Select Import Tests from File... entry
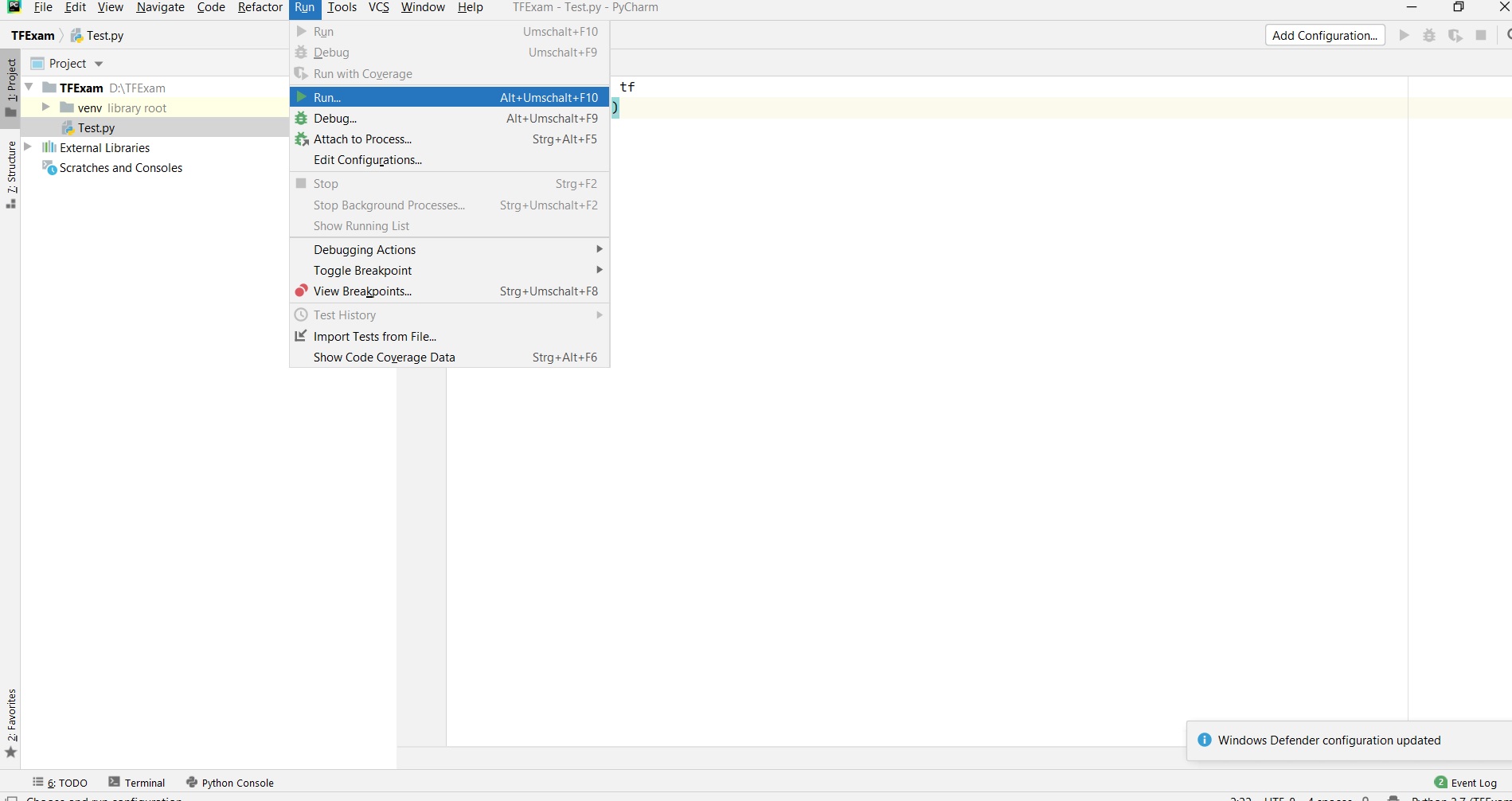Screen dimensions: 1512x801 [x=449, y=336]
